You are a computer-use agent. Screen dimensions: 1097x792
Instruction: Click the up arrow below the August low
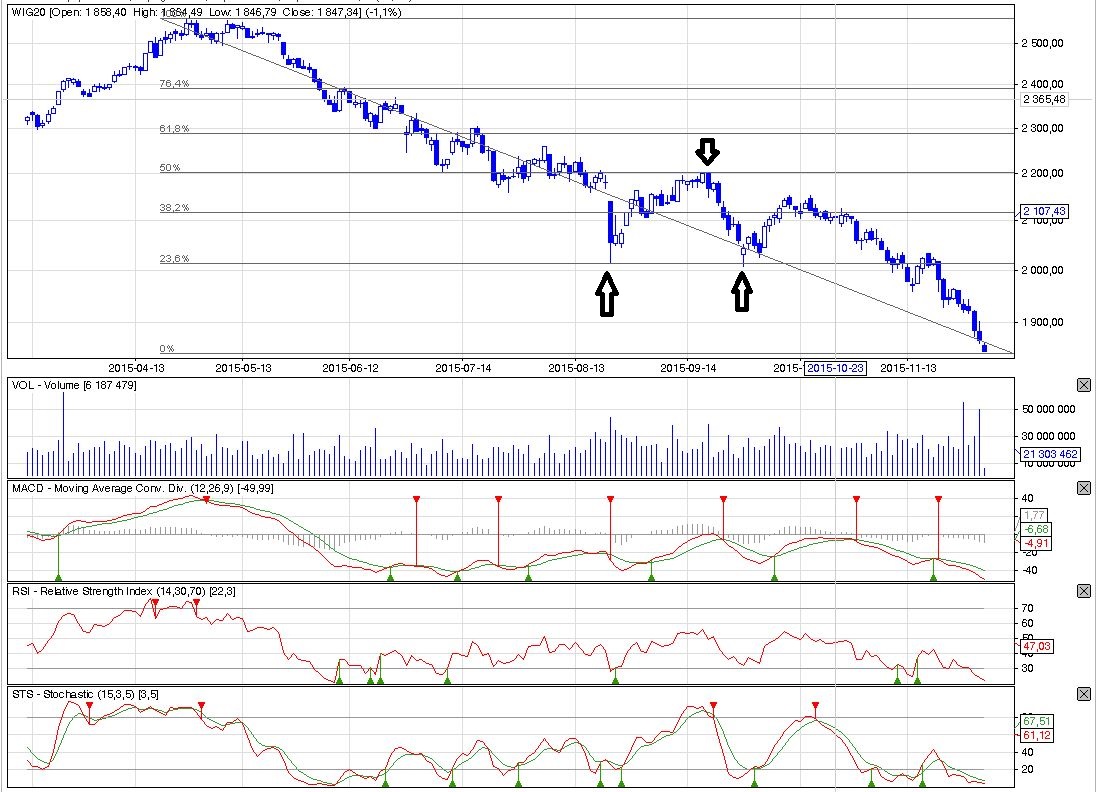pos(607,295)
